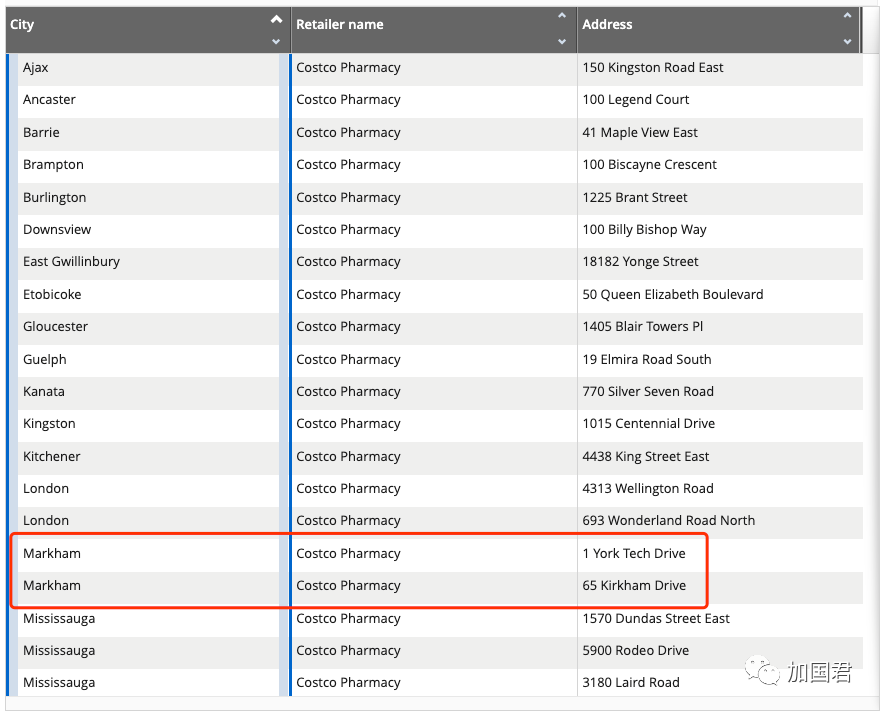Click the Retailer name column header

tap(434, 30)
